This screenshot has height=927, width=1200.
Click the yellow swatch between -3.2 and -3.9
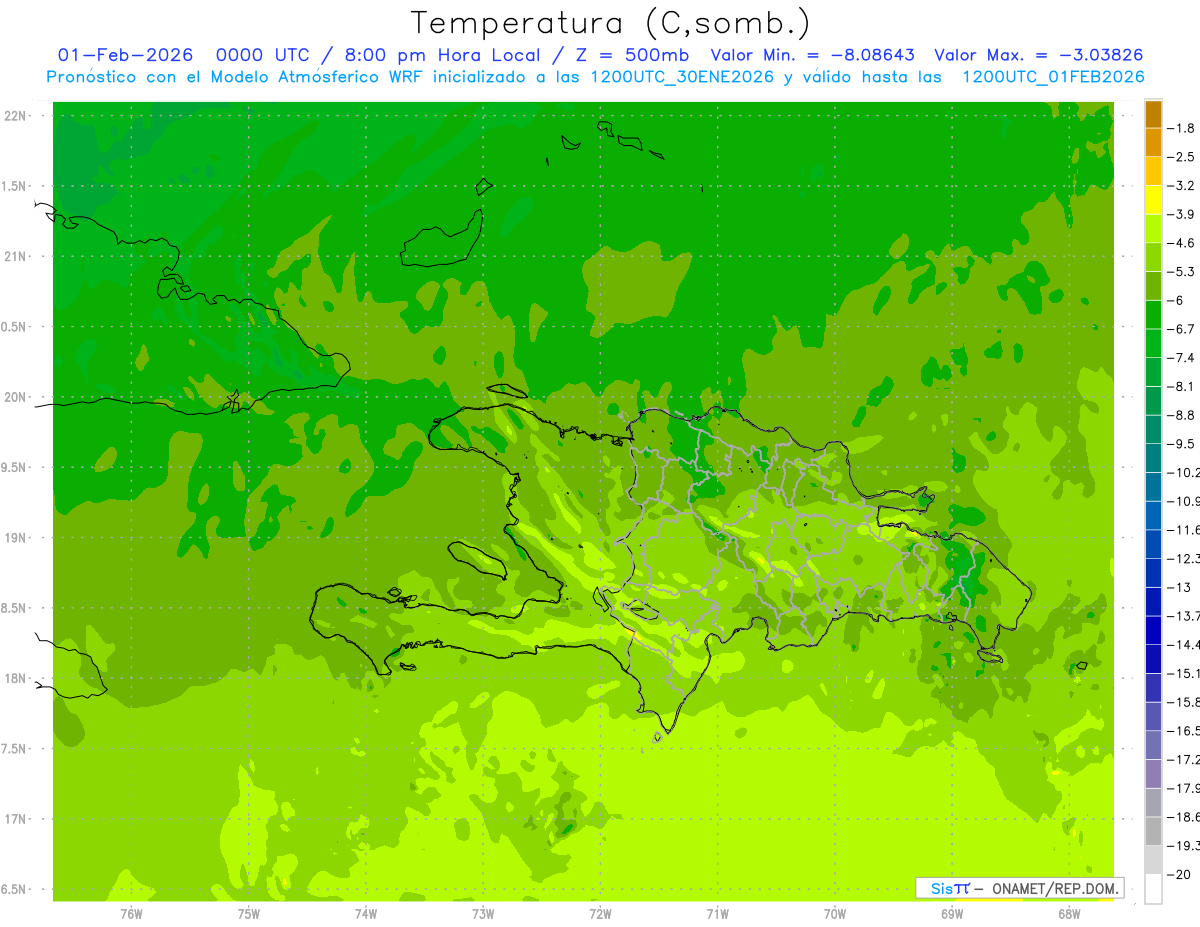coord(1153,200)
